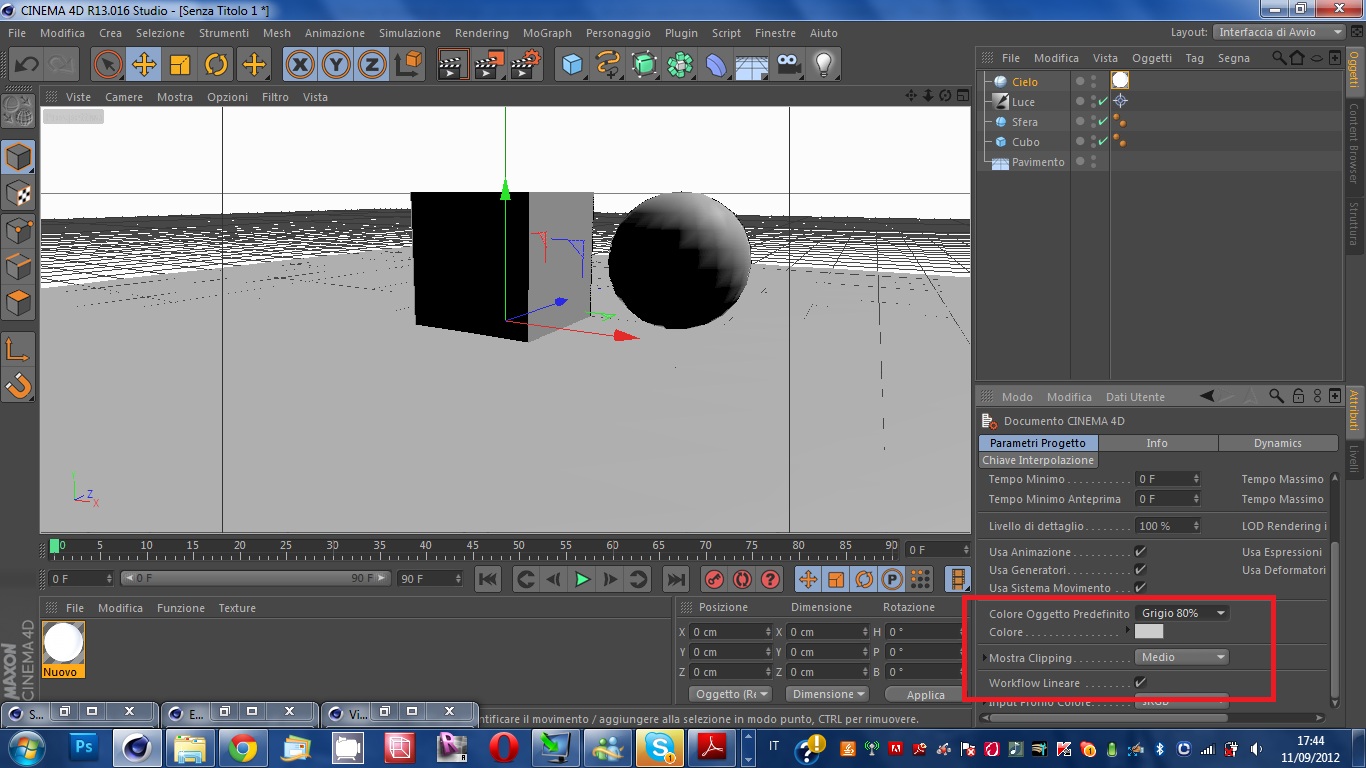Play the animation forward
The height and width of the screenshot is (768, 1366).
point(582,579)
